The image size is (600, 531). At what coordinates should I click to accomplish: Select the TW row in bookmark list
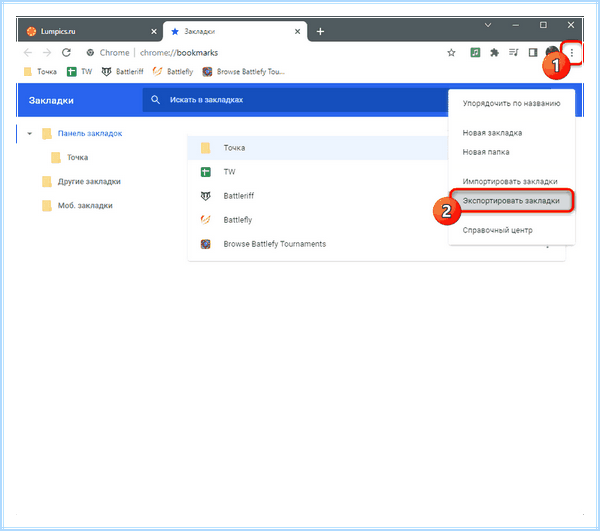pos(318,172)
